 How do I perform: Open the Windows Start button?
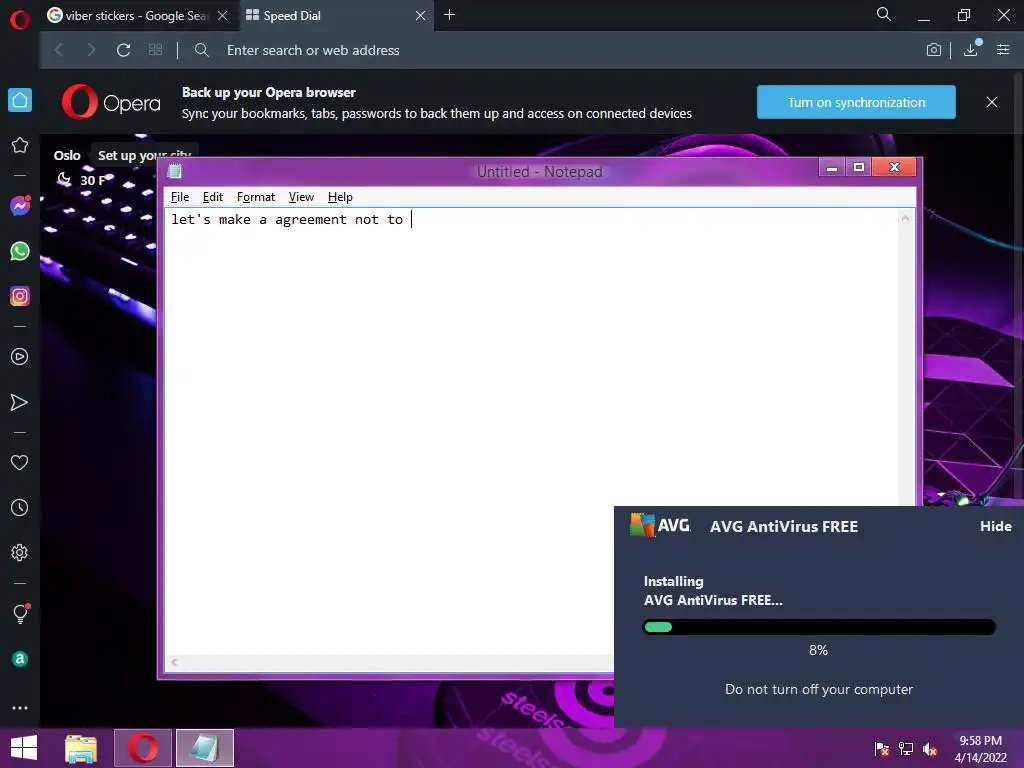(x=24, y=748)
